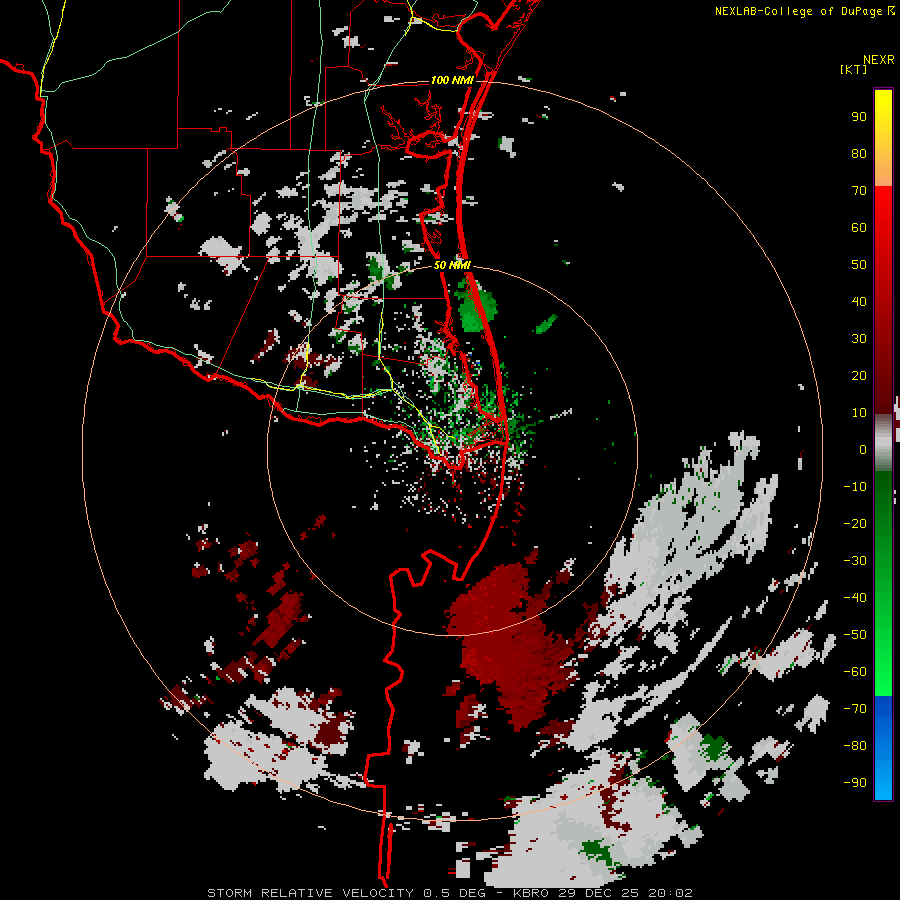
Task: Click the -20 knot scale label
Action: pos(855,523)
